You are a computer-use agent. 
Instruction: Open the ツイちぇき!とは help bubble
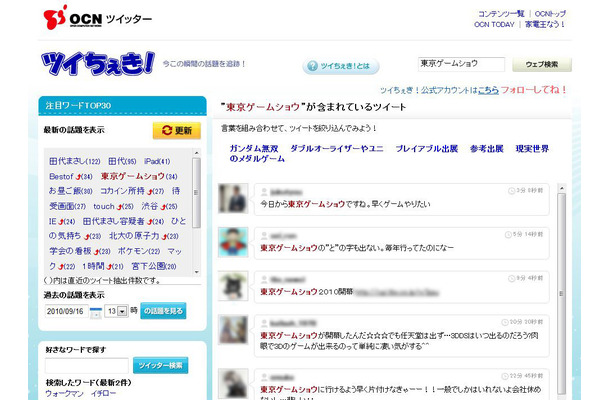342,66
